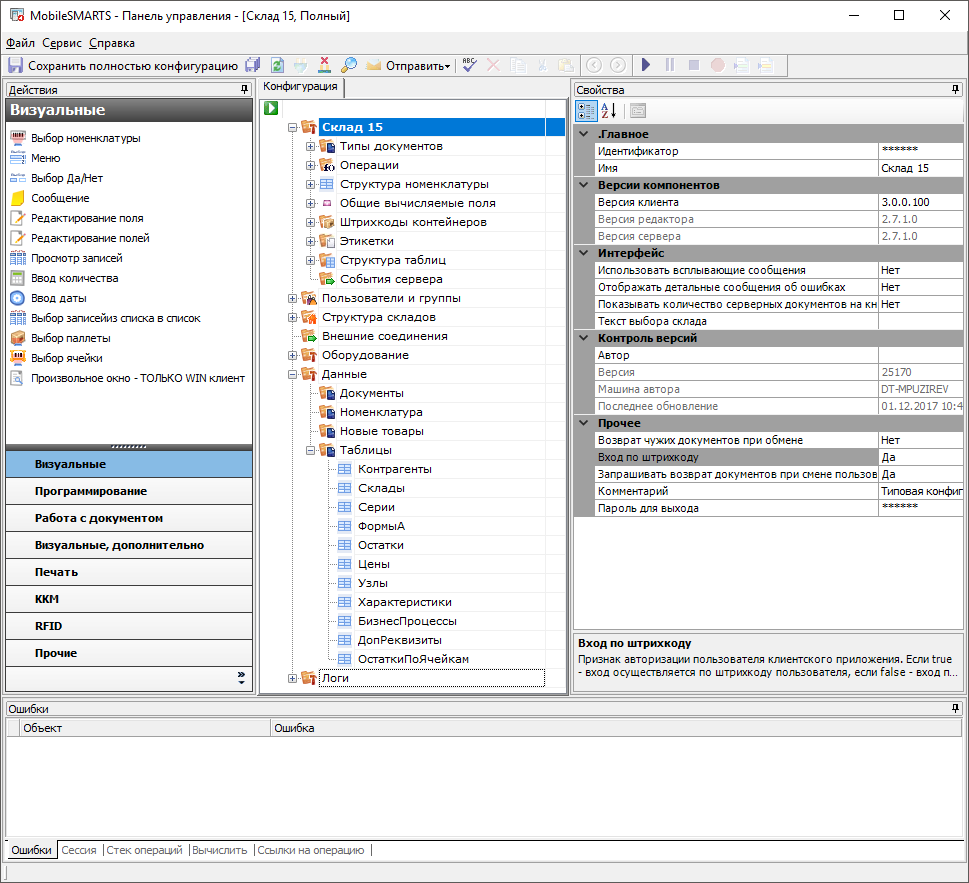This screenshot has height=883, width=969.
Task: Click the copy pages icon in toolbar
Action: coord(518,65)
